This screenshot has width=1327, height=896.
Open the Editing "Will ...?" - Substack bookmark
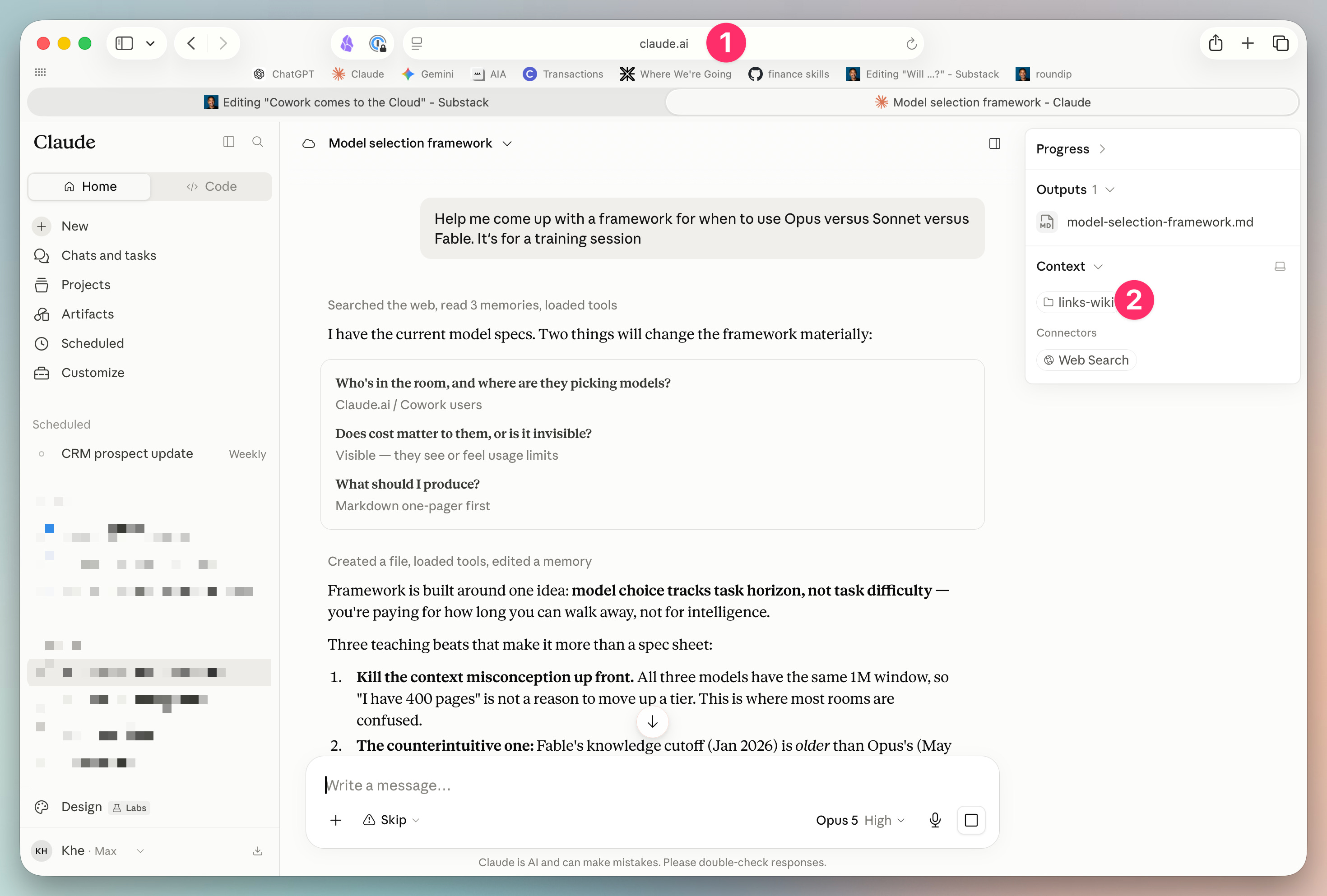tap(923, 74)
